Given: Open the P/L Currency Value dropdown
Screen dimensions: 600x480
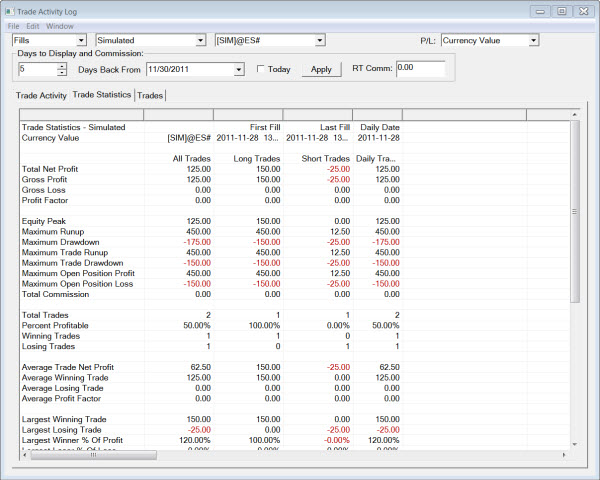Looking at the screenshot, I should click(x=533, y=40).
